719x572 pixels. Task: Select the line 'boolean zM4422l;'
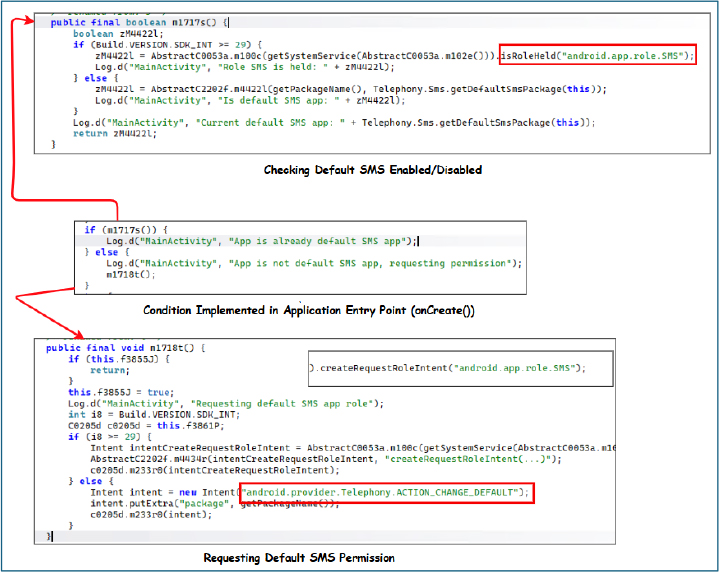point(118,34)
